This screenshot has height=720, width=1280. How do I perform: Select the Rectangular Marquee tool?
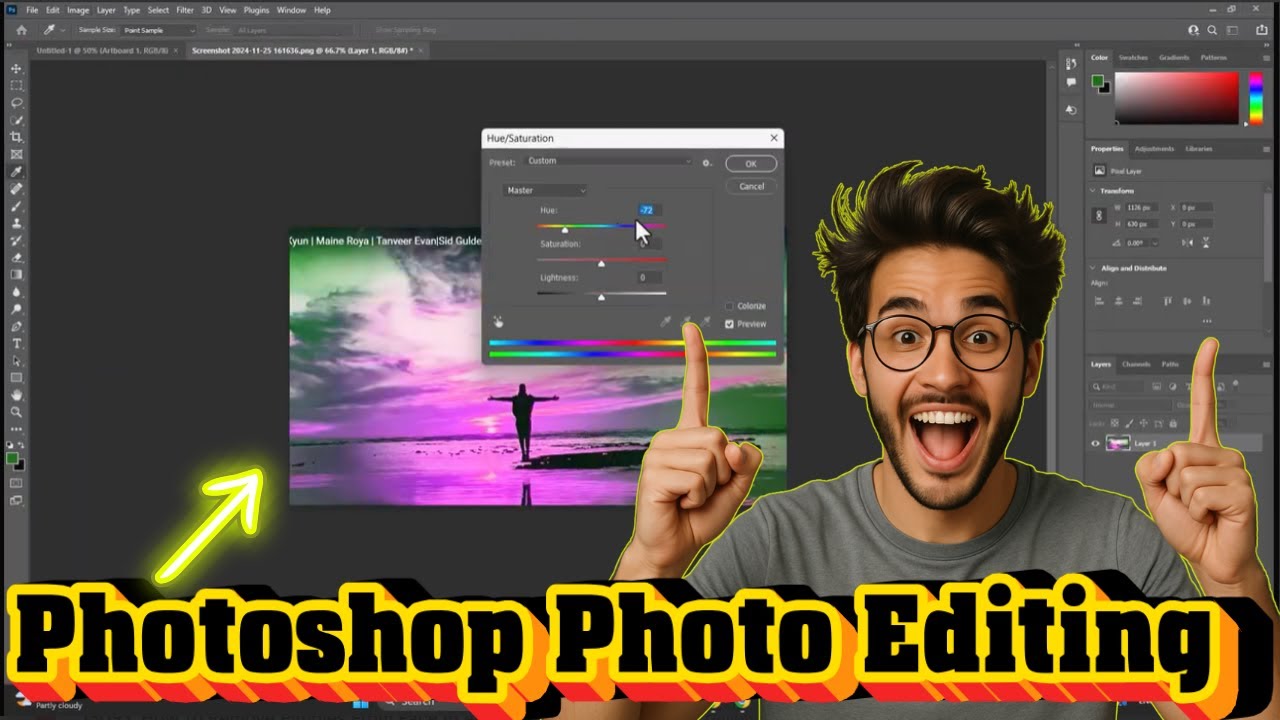(17, 85)
